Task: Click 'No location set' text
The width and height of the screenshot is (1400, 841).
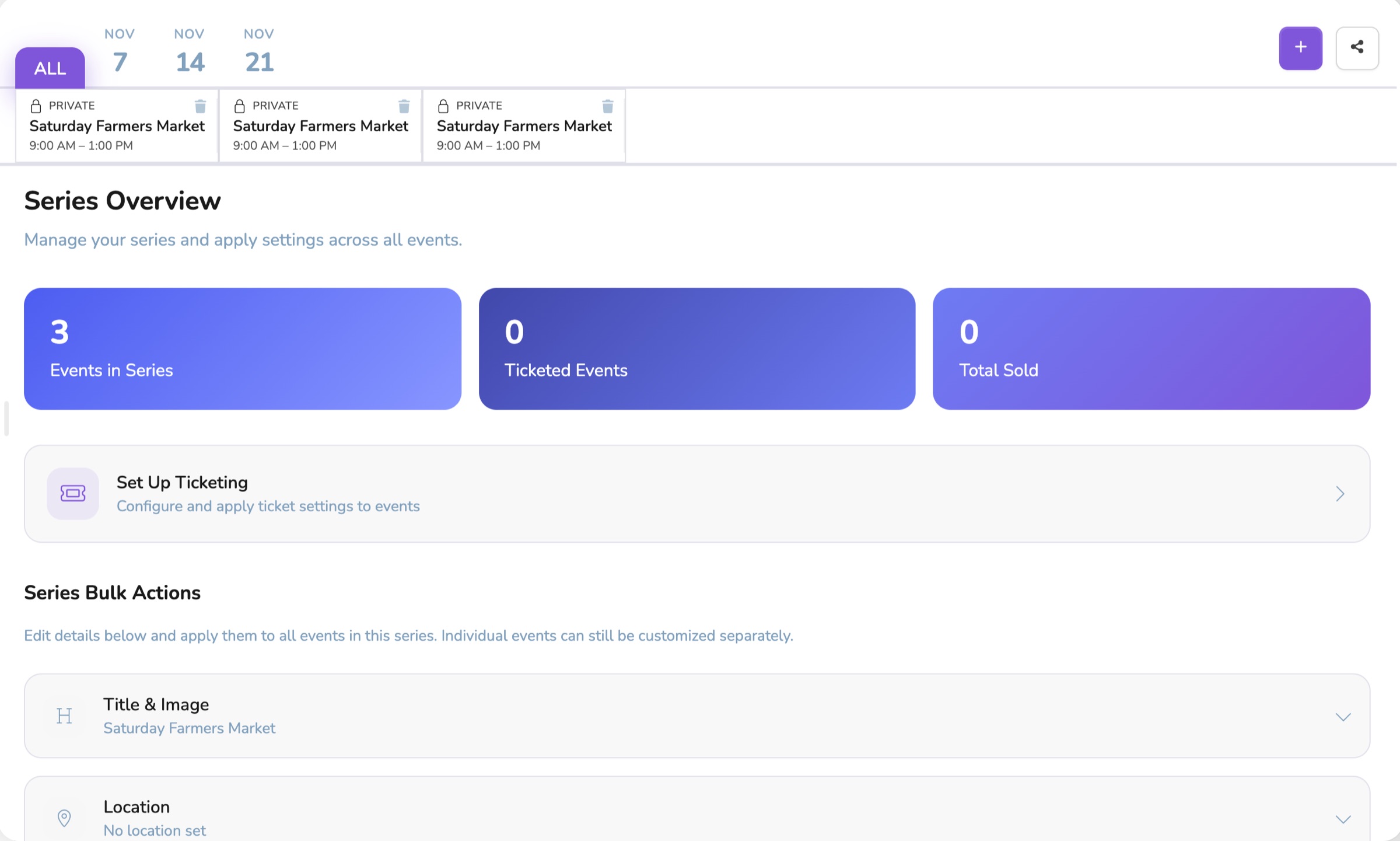Action: click(x=155, y=830)
